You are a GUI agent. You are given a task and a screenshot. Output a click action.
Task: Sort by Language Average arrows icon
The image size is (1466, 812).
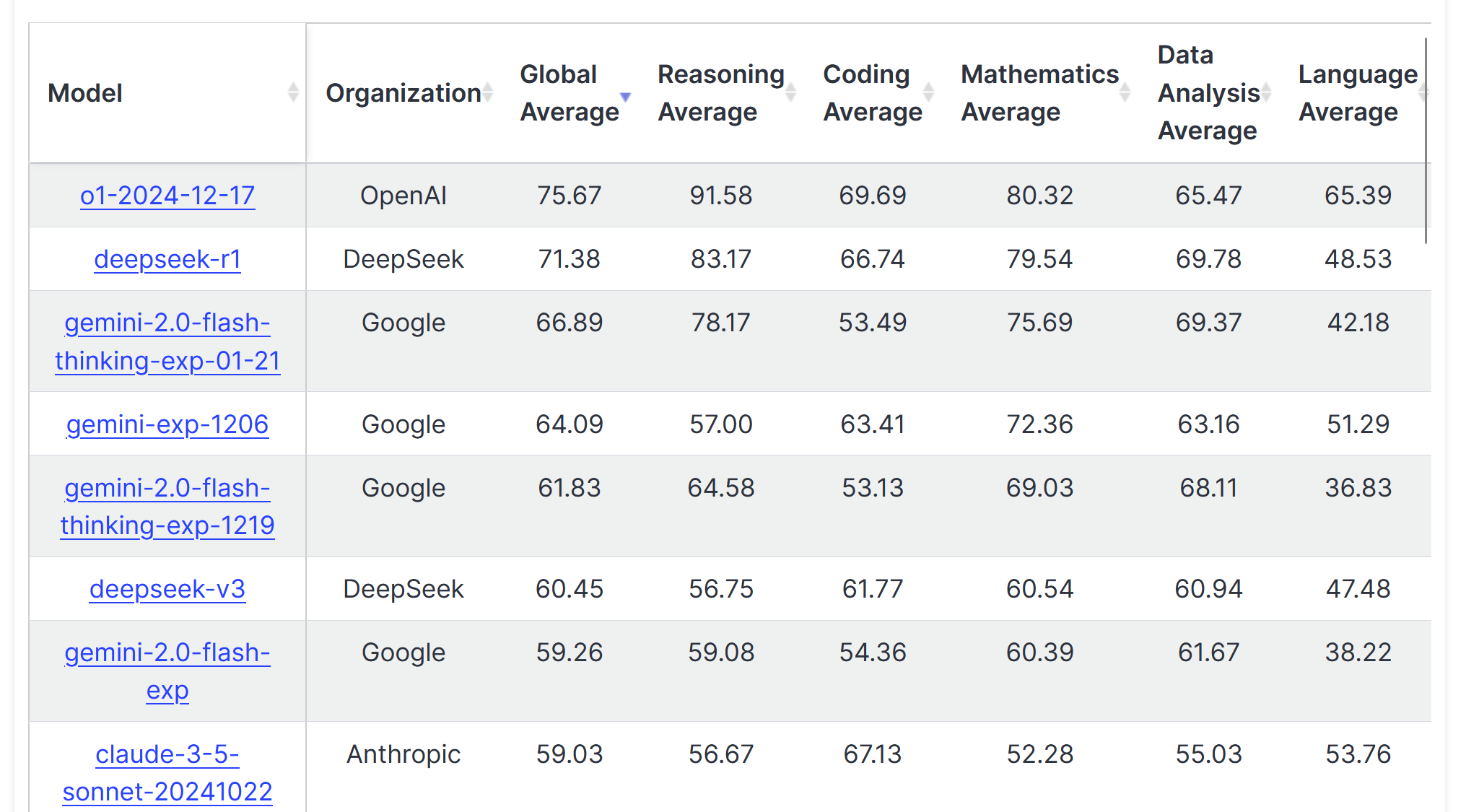click(x=1423, y=92)
